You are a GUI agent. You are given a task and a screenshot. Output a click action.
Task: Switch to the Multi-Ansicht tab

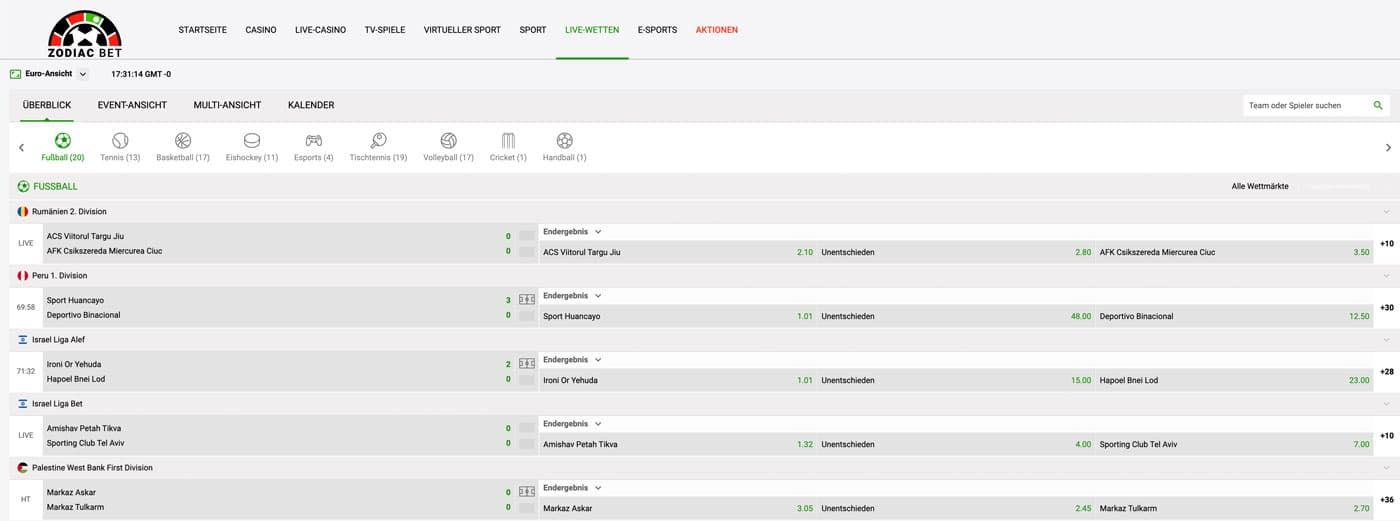(227, 105)
